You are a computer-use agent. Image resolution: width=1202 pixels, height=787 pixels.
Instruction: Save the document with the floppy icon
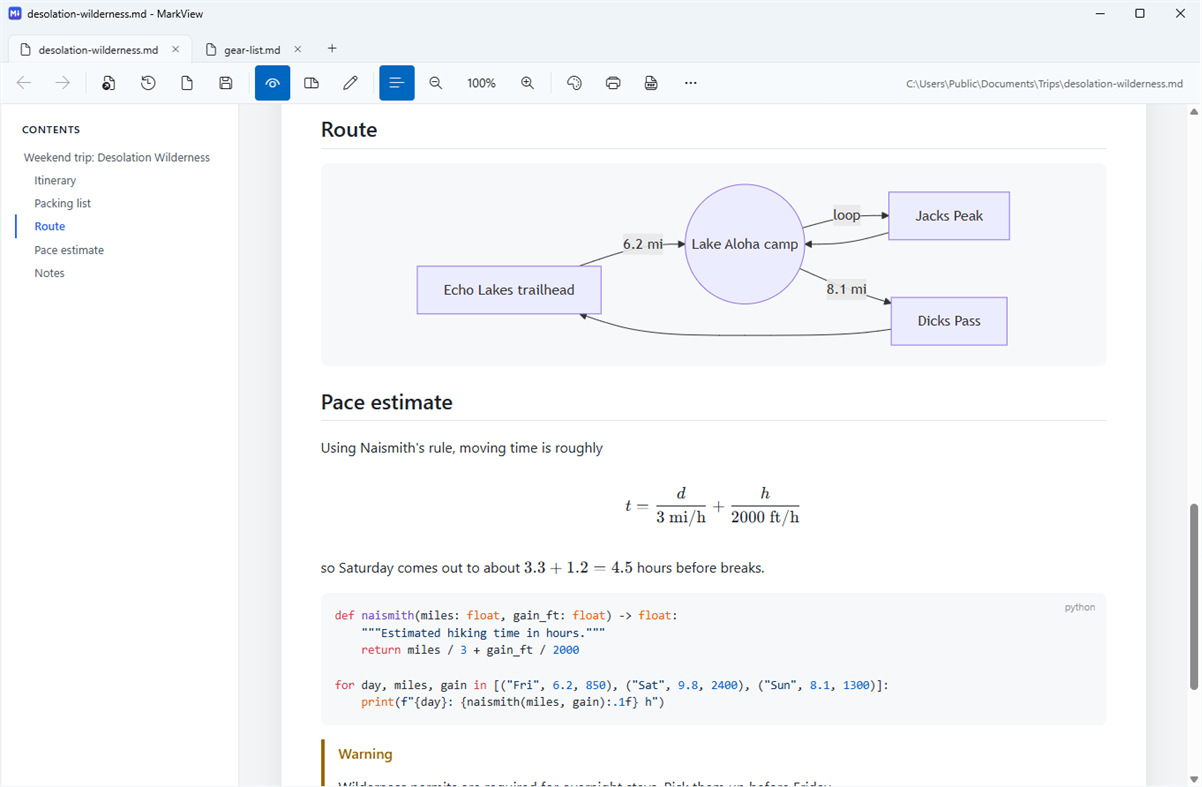coord(226,83)
